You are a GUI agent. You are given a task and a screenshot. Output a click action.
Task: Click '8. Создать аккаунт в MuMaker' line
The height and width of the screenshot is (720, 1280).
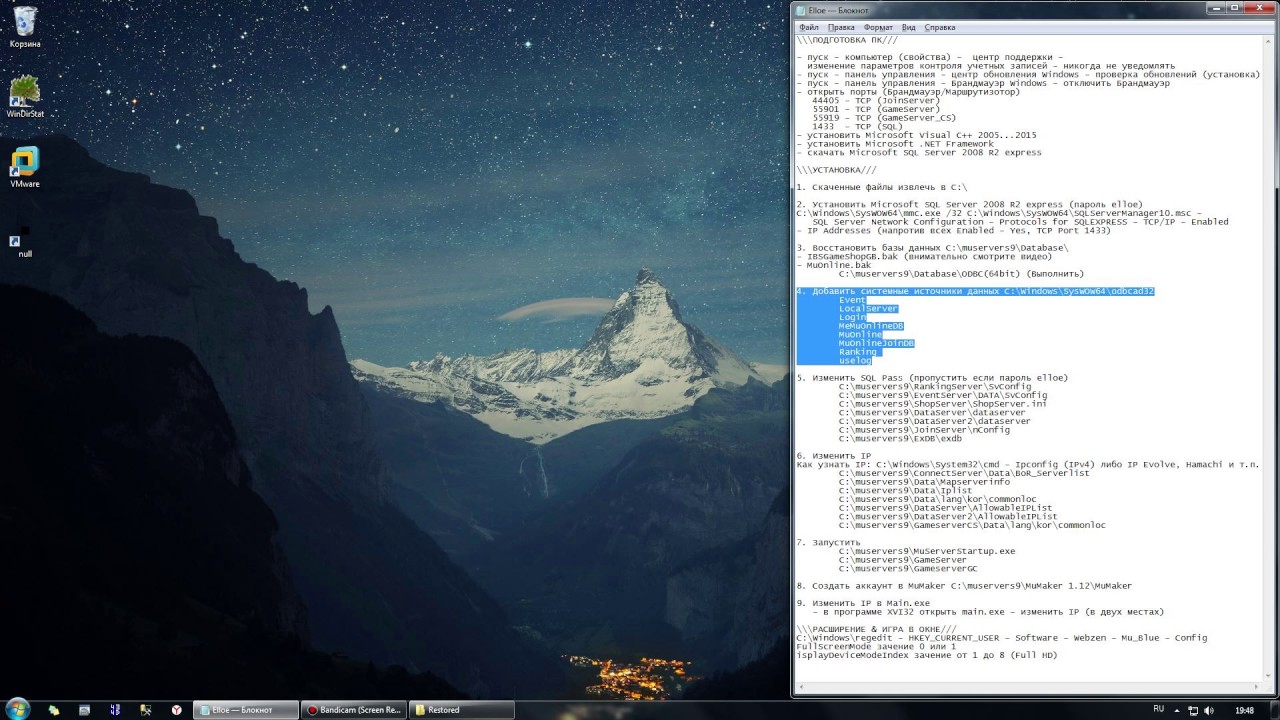point(964,586)
